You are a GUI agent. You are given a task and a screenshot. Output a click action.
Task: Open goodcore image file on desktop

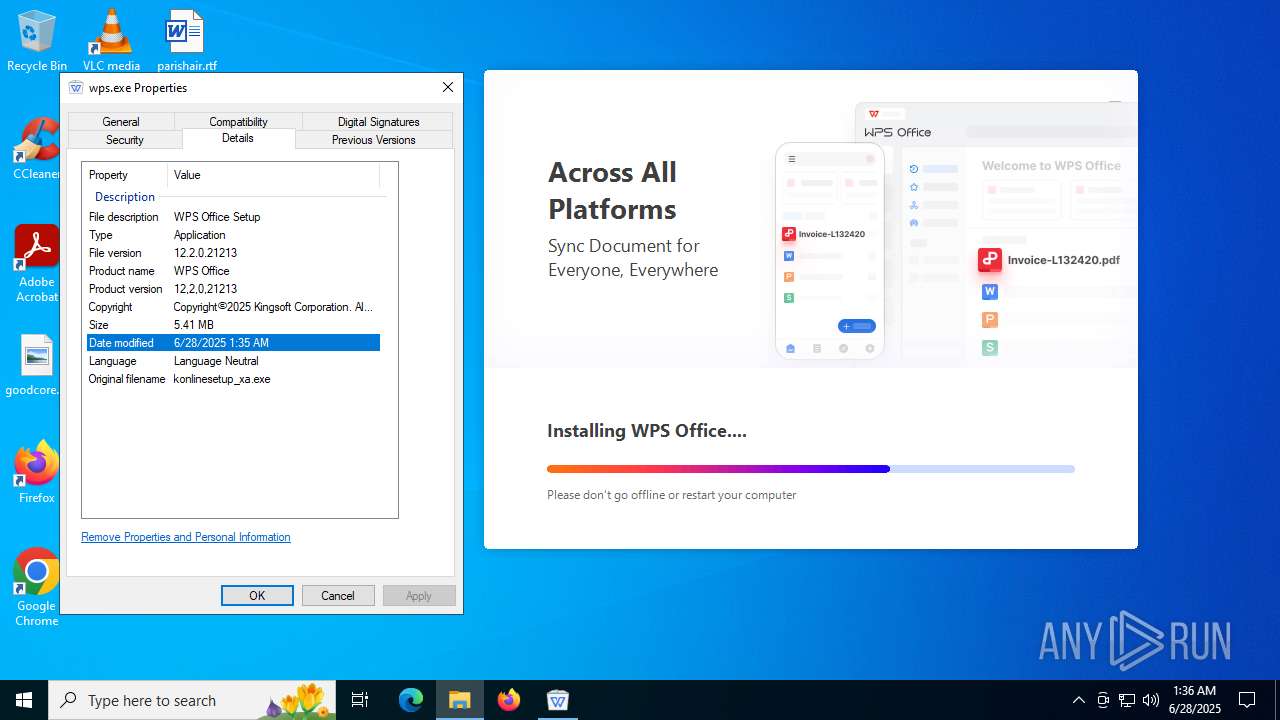[x=37, y=366]
